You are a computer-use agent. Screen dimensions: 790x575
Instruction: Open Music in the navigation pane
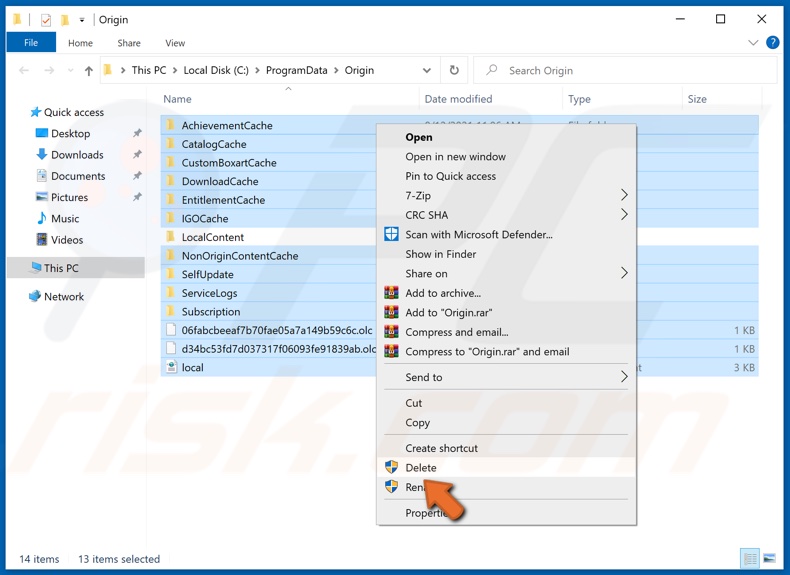[x=65, y=218]
